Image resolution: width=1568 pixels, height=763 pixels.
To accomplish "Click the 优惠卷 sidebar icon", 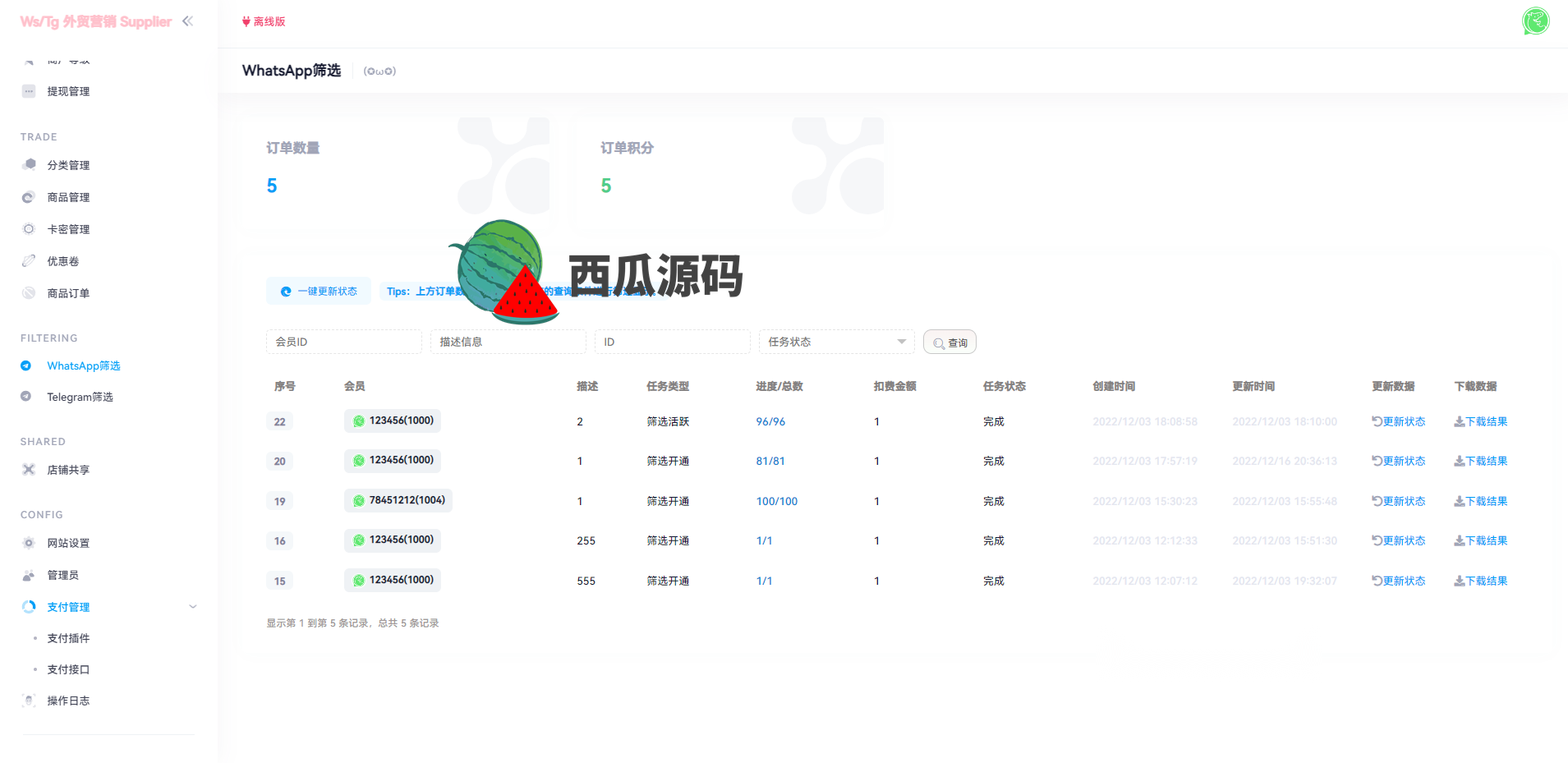I will [29, 261].
